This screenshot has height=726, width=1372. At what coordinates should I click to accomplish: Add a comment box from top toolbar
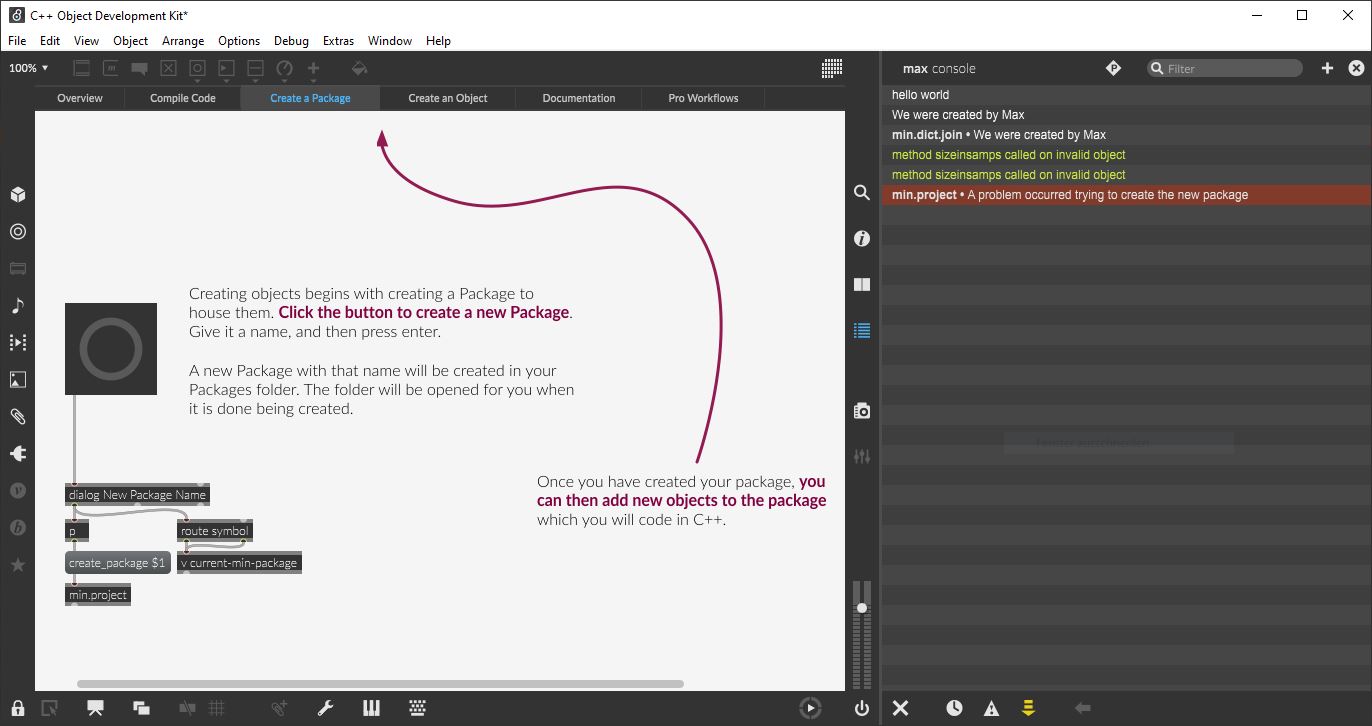tap(140, 68)
